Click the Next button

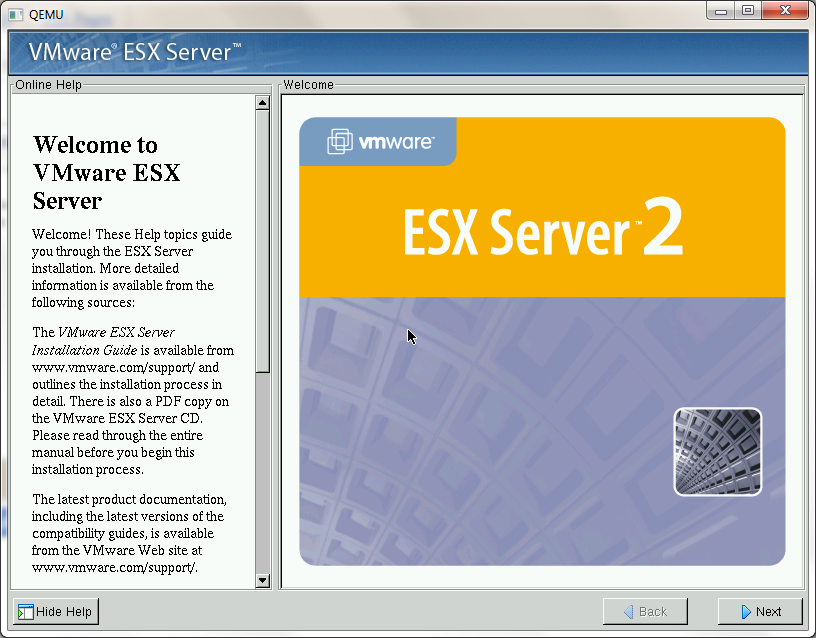(x=760, y=611)
